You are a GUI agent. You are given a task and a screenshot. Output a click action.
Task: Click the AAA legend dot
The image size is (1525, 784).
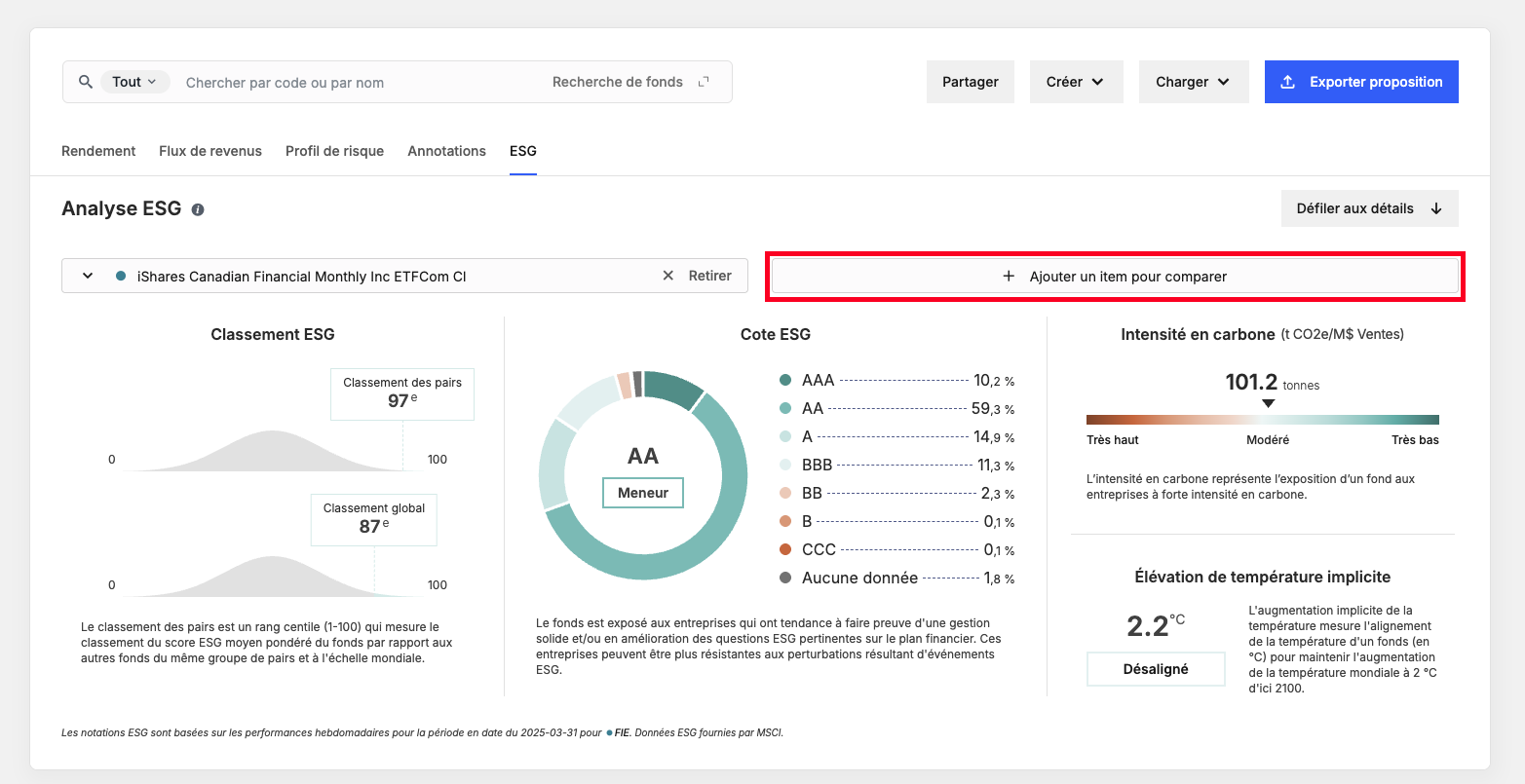(x=785, y=381)
